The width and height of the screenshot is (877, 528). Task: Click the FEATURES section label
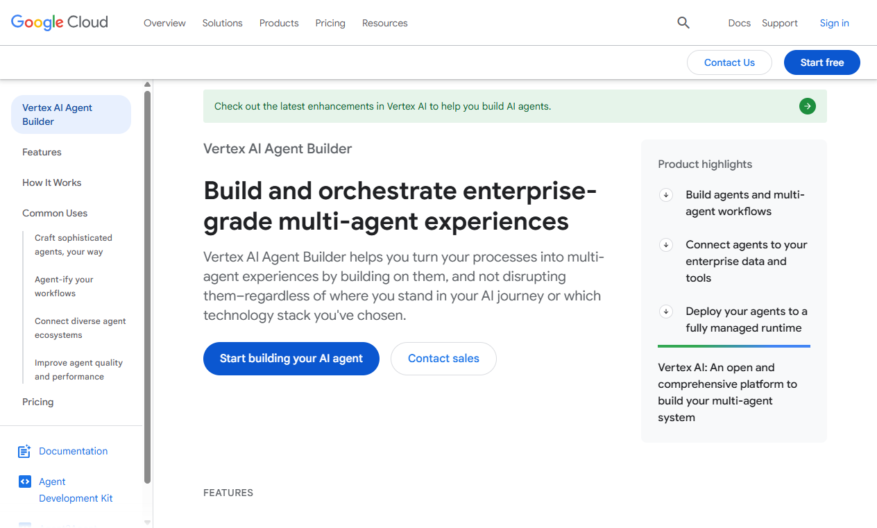coord(228,493)
